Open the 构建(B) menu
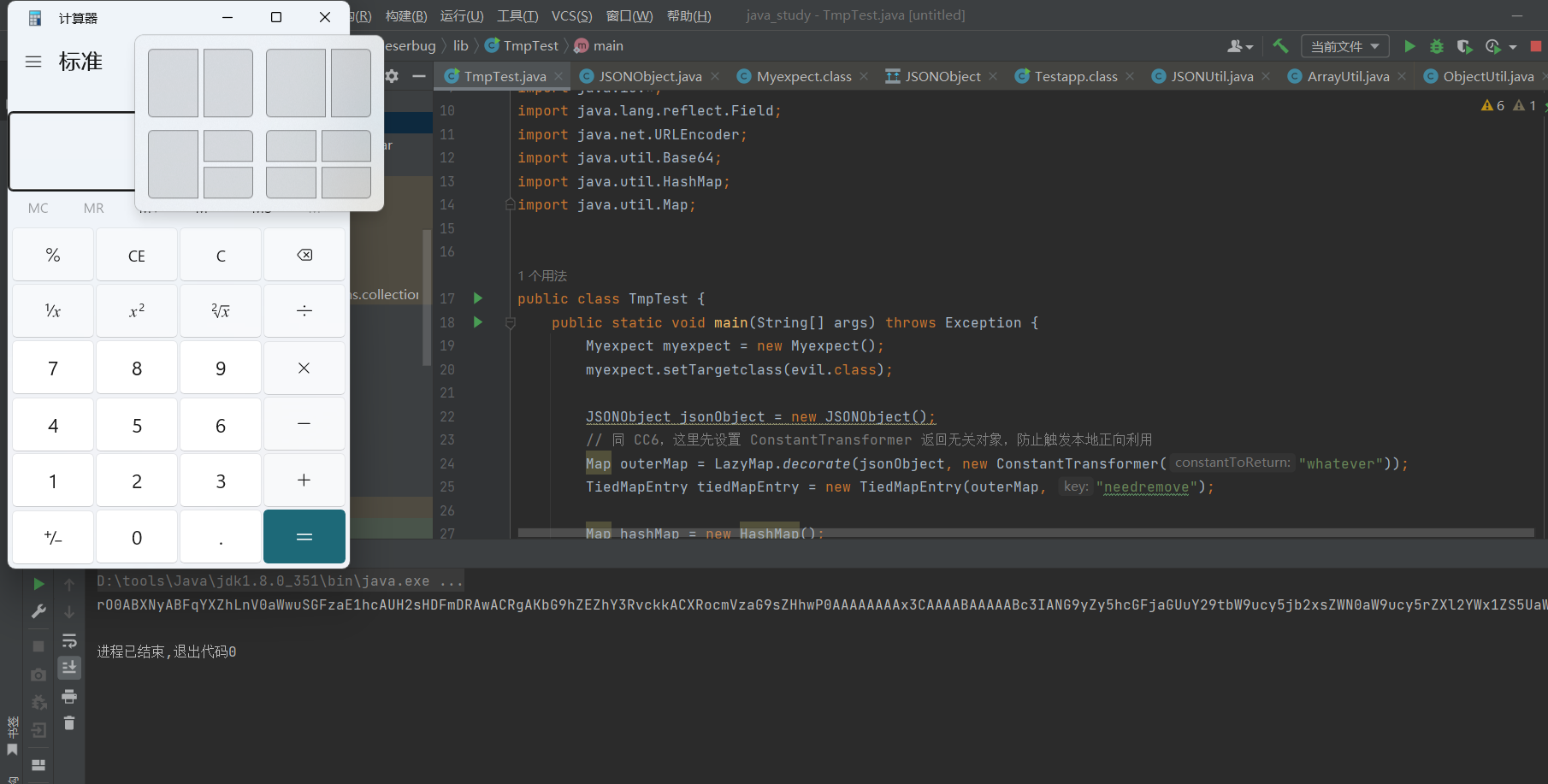This screenshot has width=1548, height=784. pyautogui.click(x=406, y=15)
